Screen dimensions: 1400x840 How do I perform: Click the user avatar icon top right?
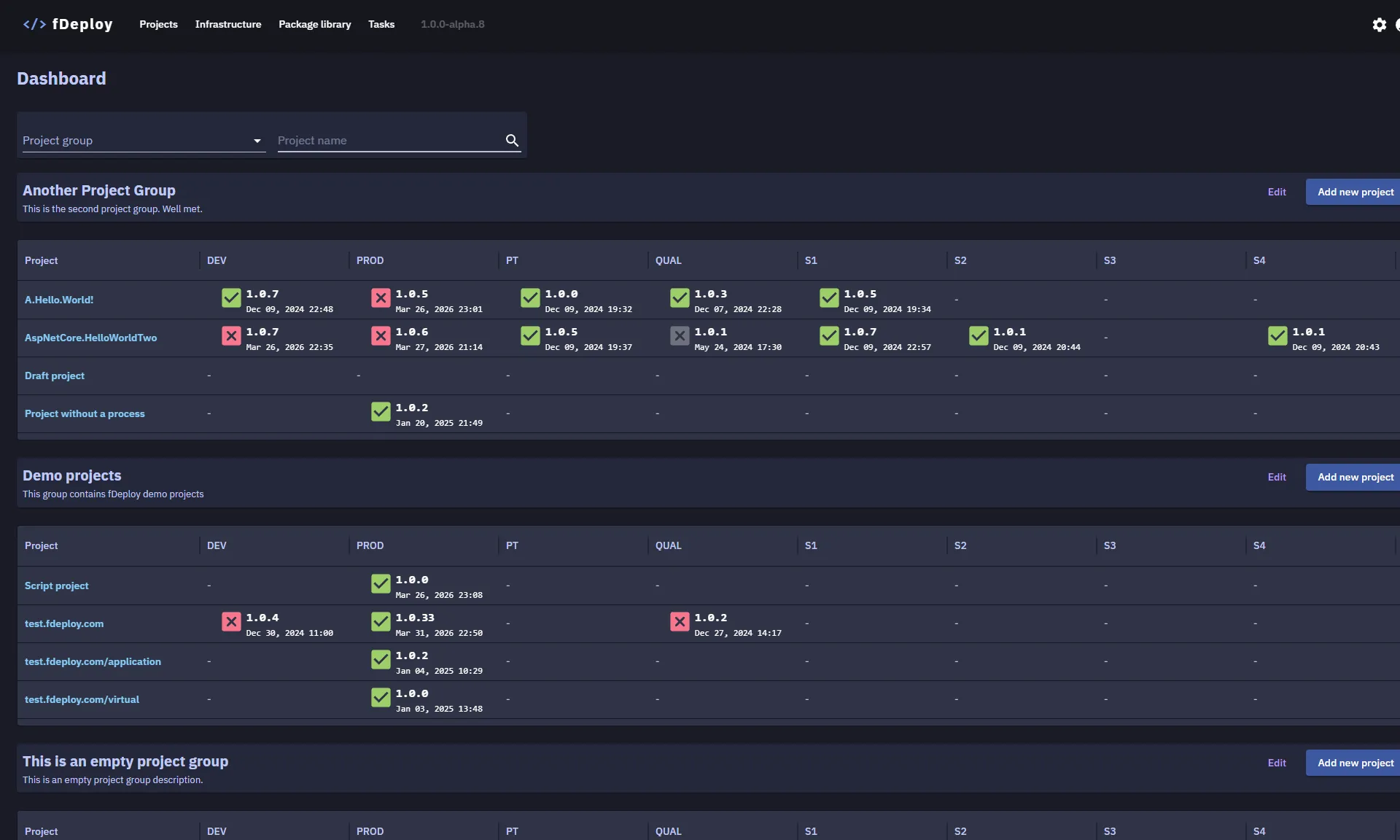[1397, 24]
